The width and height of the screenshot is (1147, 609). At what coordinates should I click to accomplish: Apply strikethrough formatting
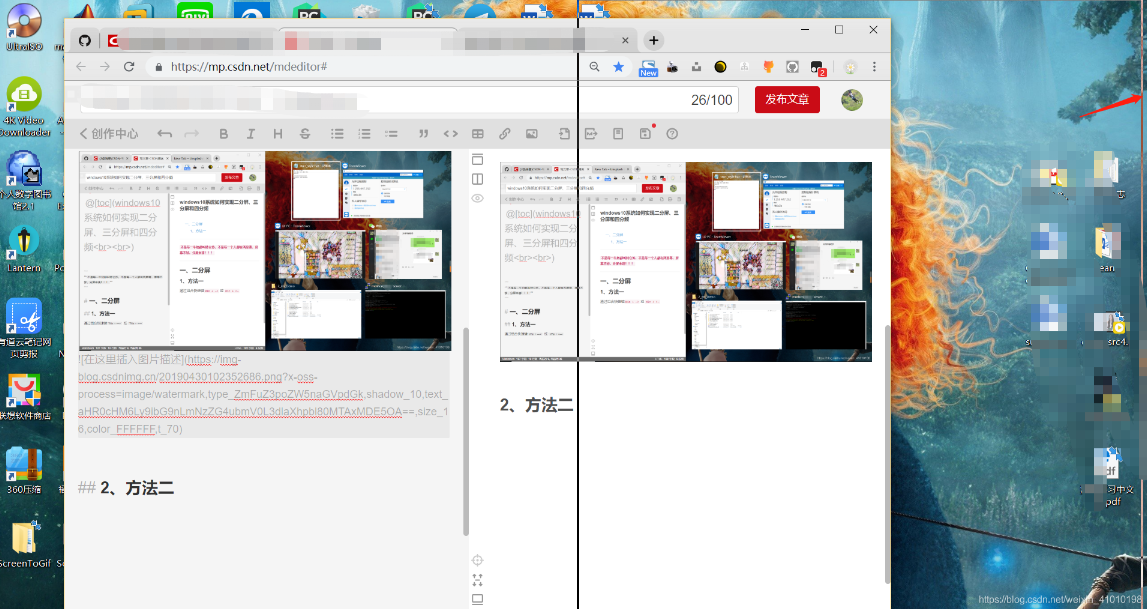[x=304, y=133]
